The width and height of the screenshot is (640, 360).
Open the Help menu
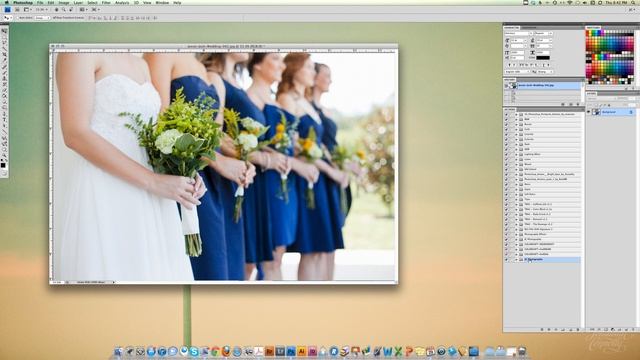tap(177, 2)
